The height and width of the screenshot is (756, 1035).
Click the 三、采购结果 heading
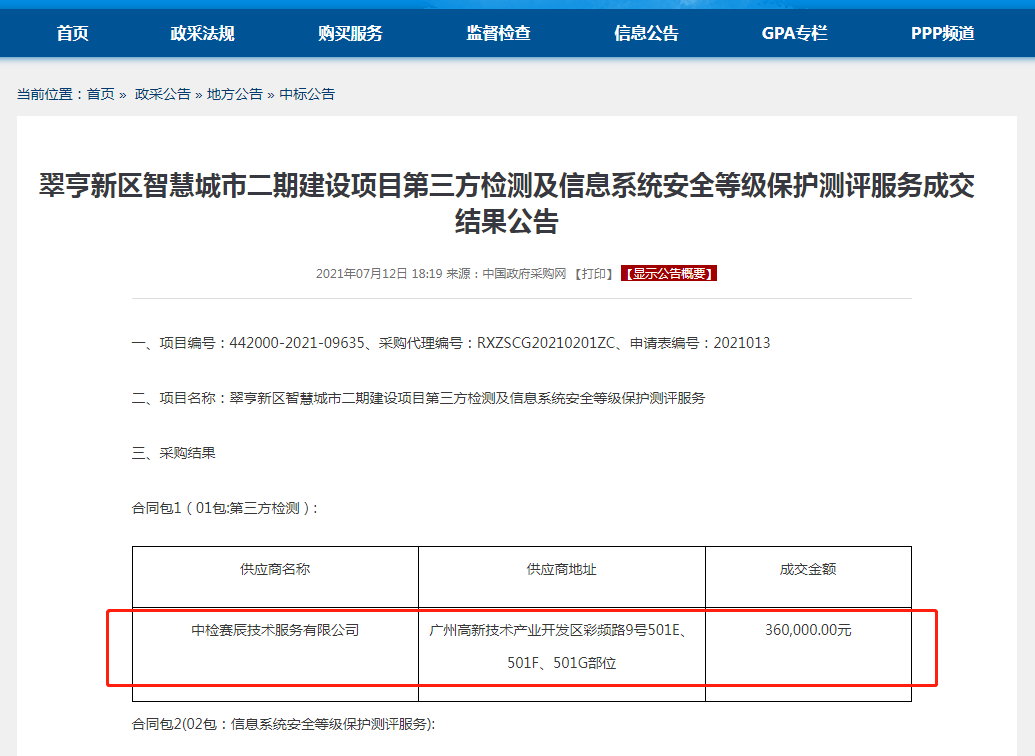click(x=174, y=453)
